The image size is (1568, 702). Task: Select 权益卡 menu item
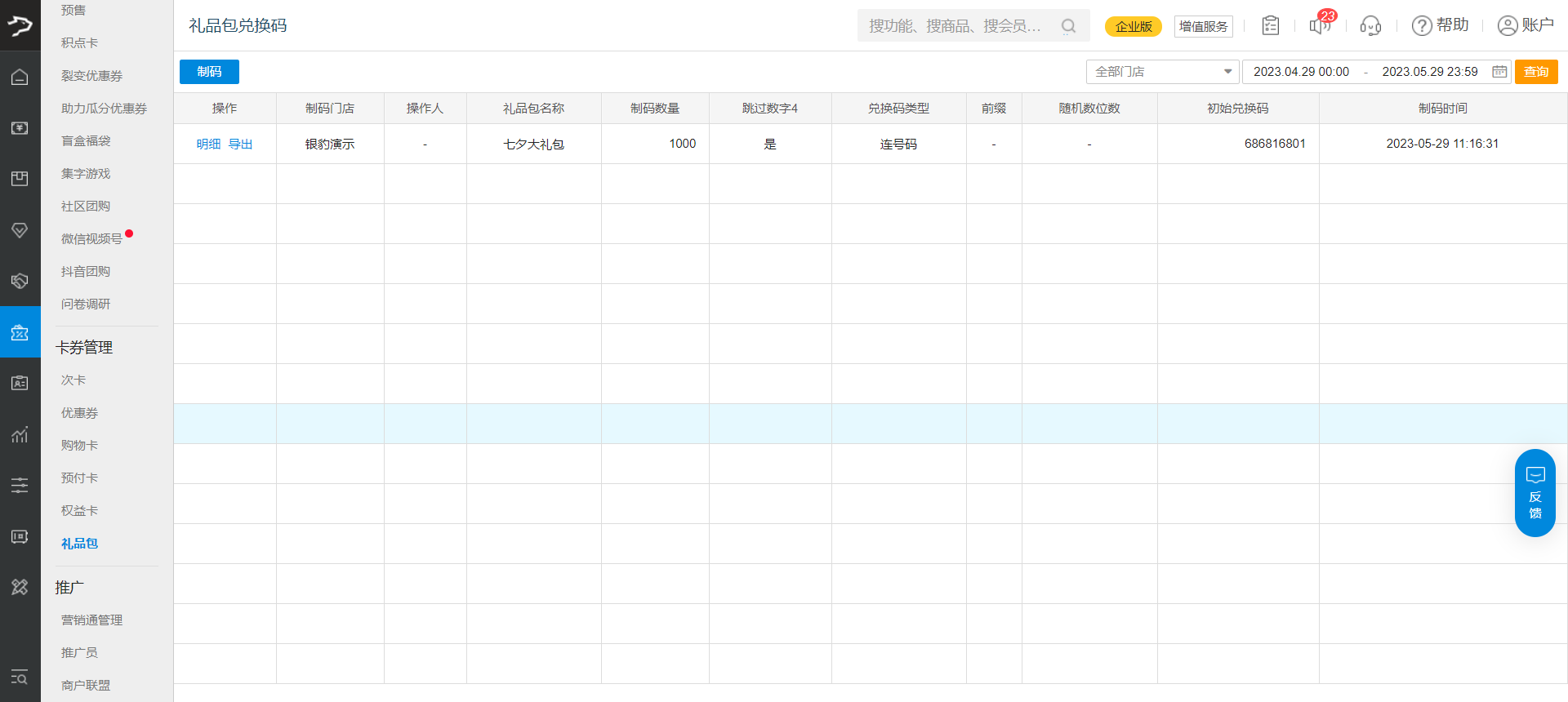79,510
